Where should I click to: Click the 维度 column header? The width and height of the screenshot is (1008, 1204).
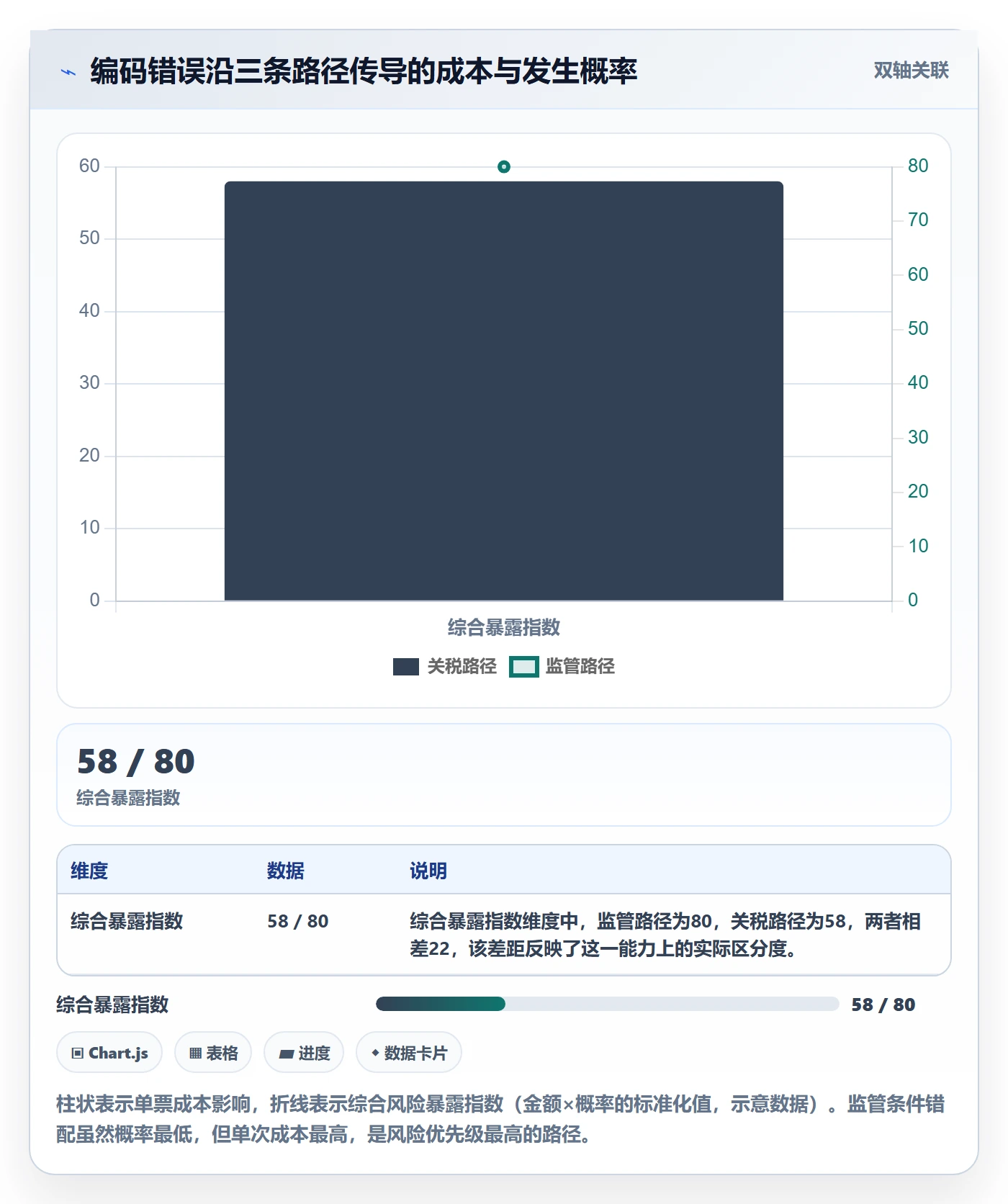click(x=89, y=871)
